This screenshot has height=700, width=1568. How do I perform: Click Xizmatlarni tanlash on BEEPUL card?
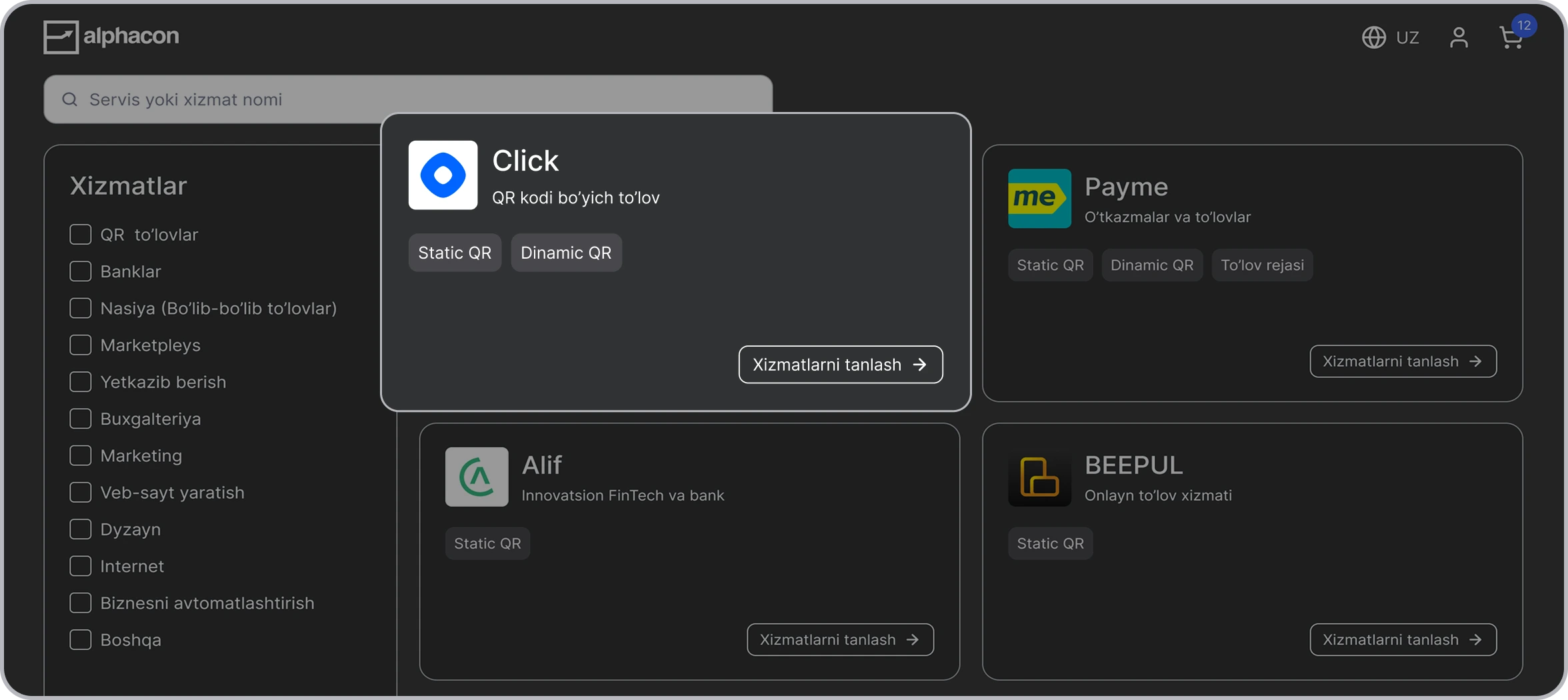(1403, 640)
